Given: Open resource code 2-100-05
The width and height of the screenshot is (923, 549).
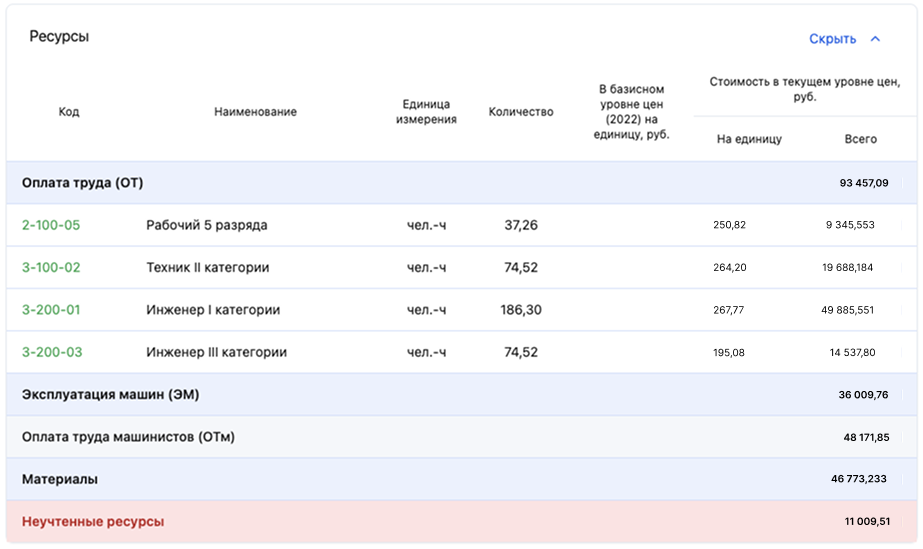Looking at the screenshot, I should (x=51, y=225).
